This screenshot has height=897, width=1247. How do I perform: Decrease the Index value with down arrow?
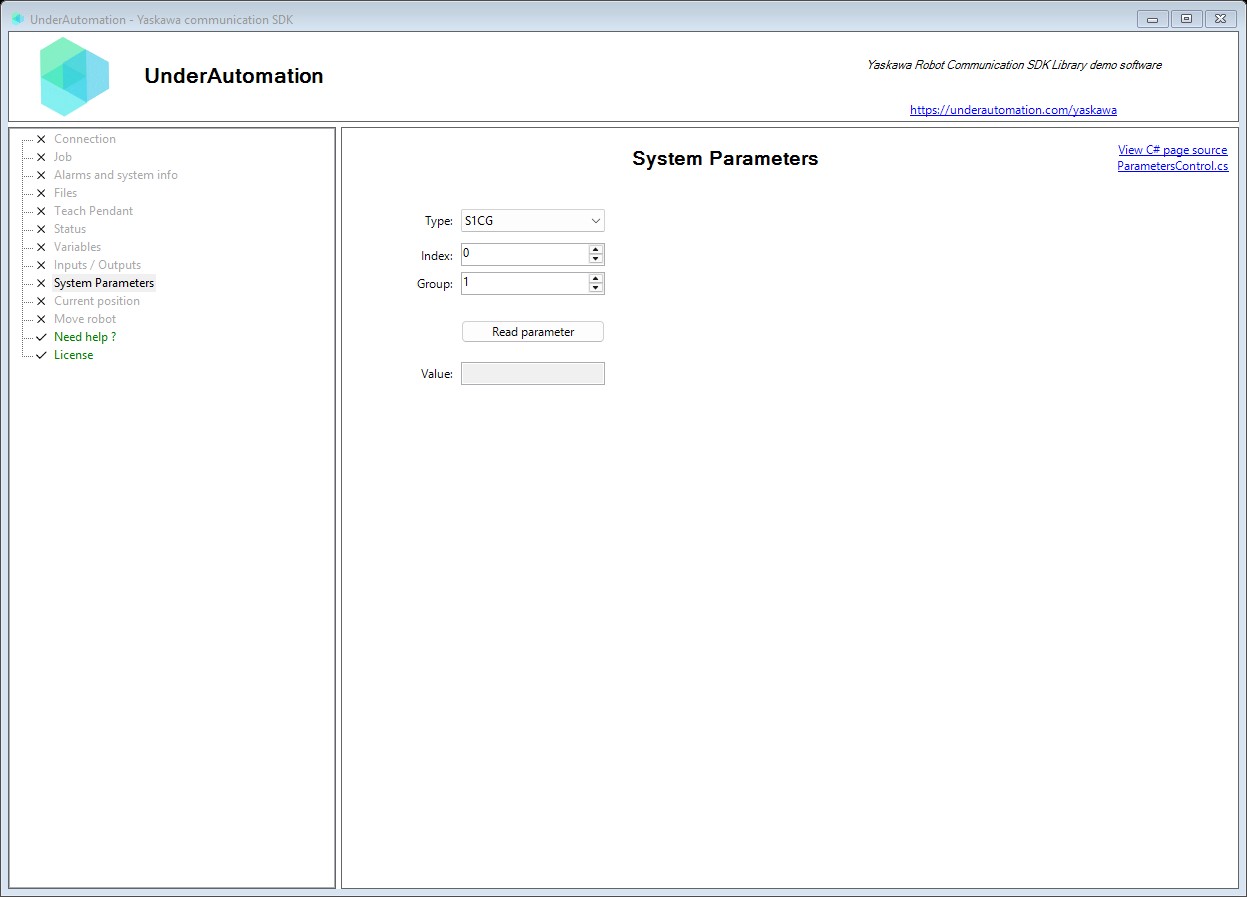pyautogui.click(x=596, y=259)
